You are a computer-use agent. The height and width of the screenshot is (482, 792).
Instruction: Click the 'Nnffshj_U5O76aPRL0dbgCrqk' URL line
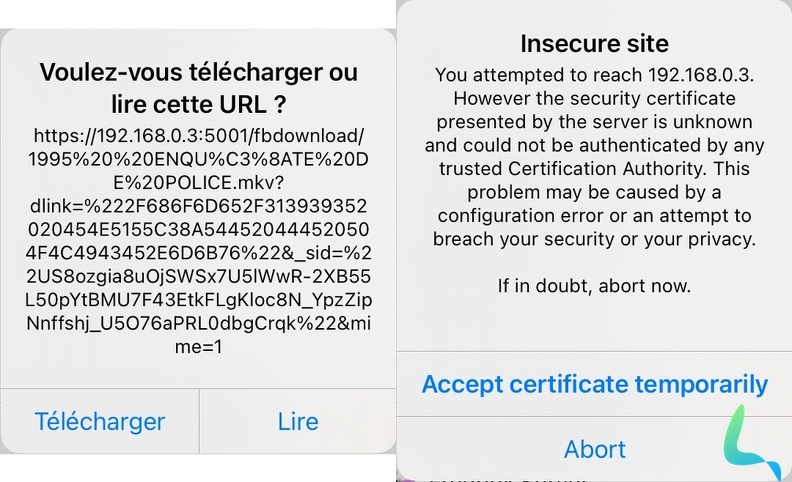pos(199,323)
